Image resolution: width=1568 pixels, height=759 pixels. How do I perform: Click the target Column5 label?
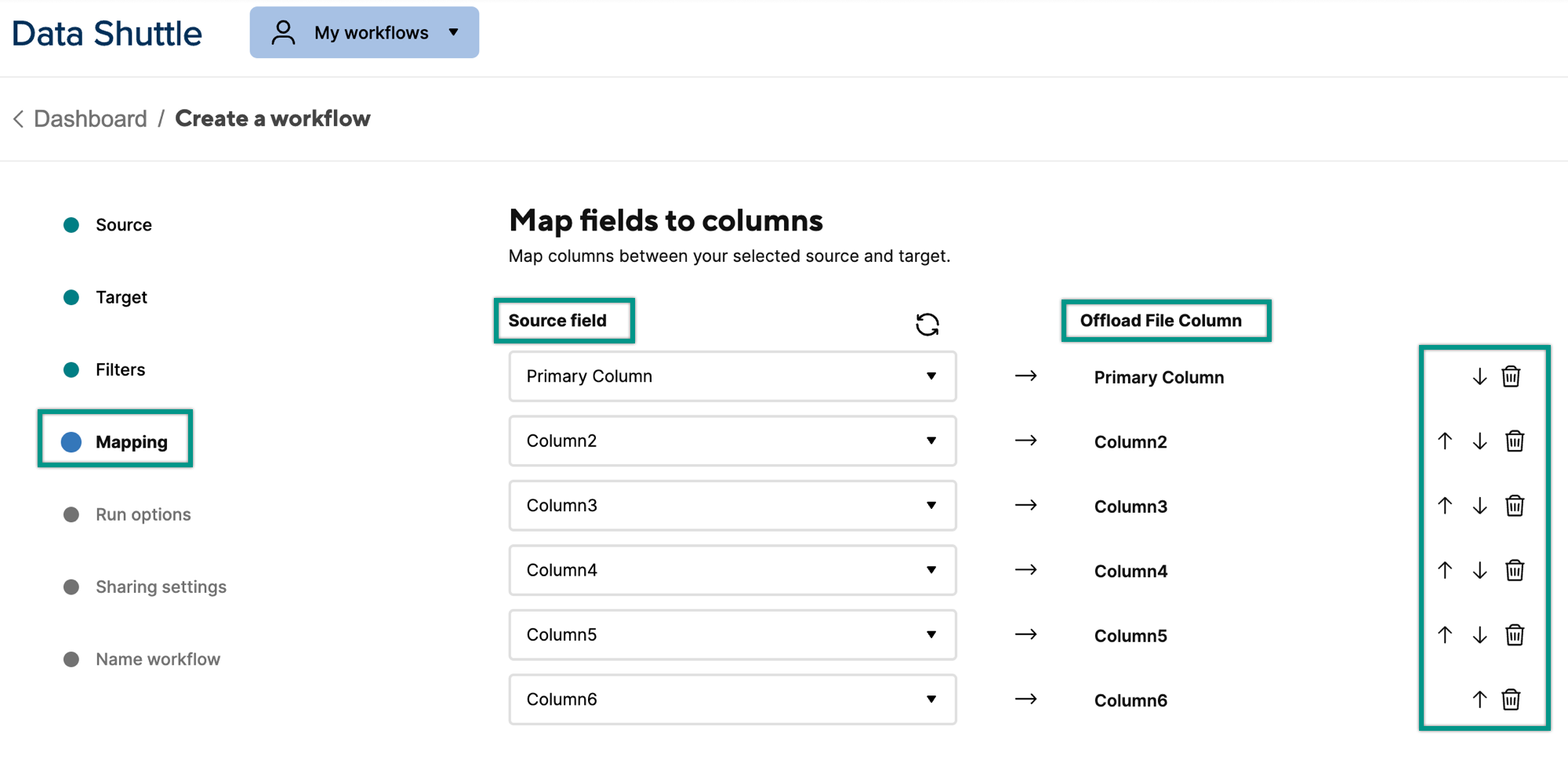(x=1131, y=635)
